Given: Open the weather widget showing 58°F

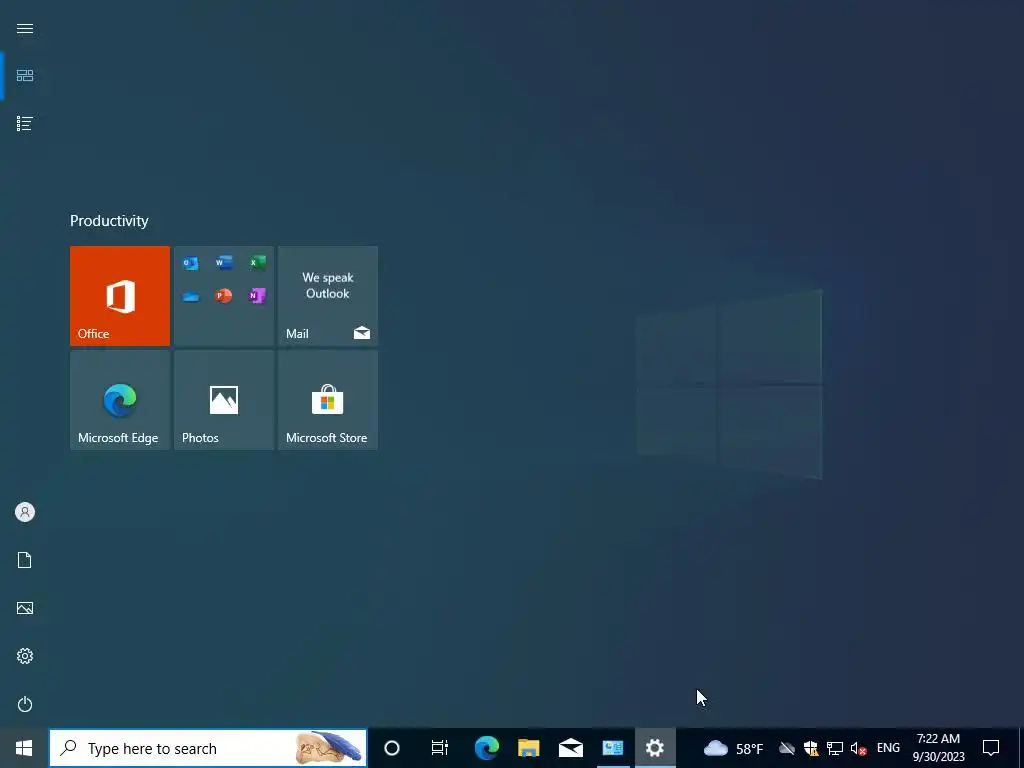Looking at the screenshot, I should [x=733, y=748].
